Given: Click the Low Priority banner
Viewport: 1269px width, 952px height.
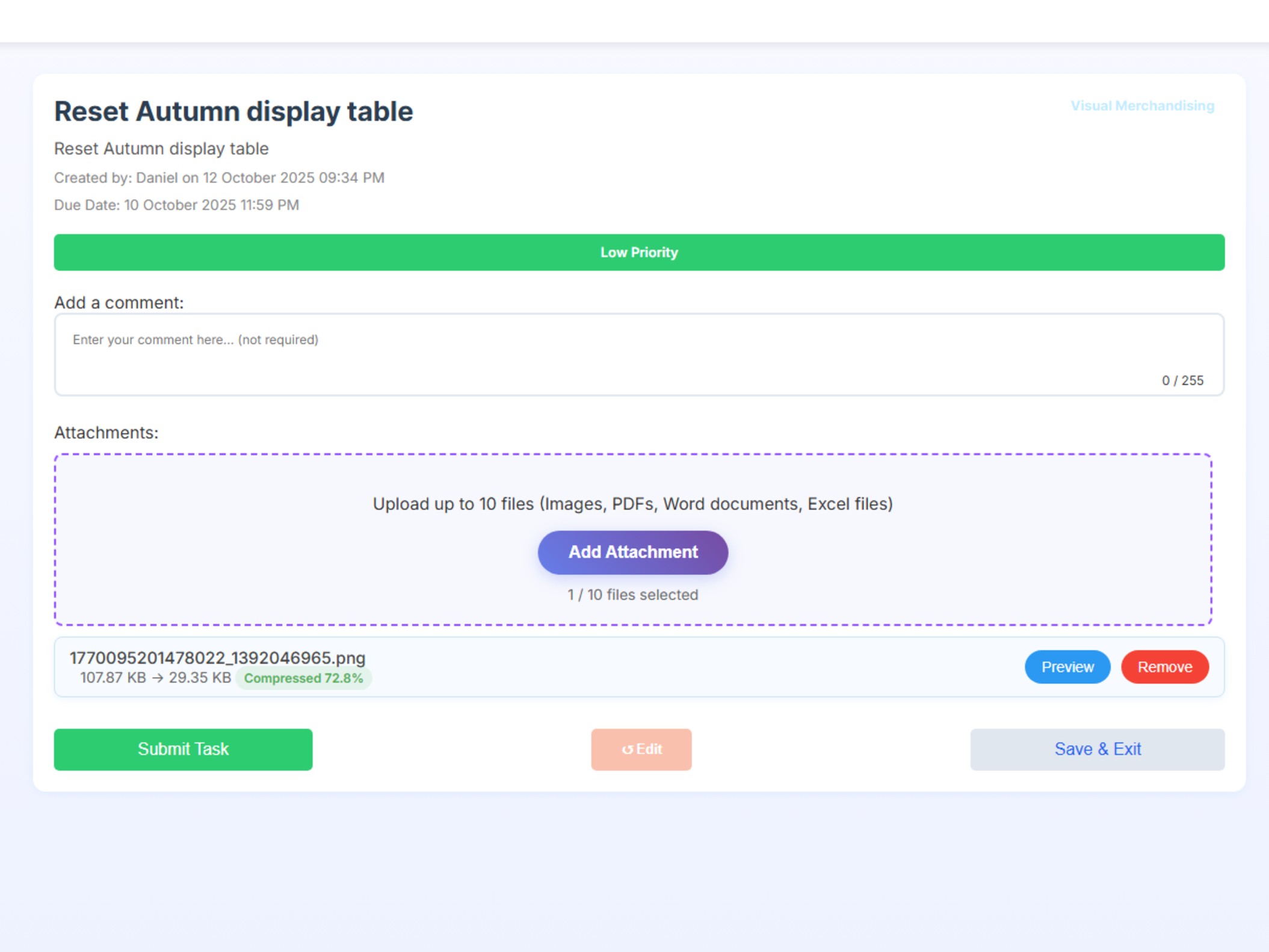Looking at the screenshot, I should point(639,252).
